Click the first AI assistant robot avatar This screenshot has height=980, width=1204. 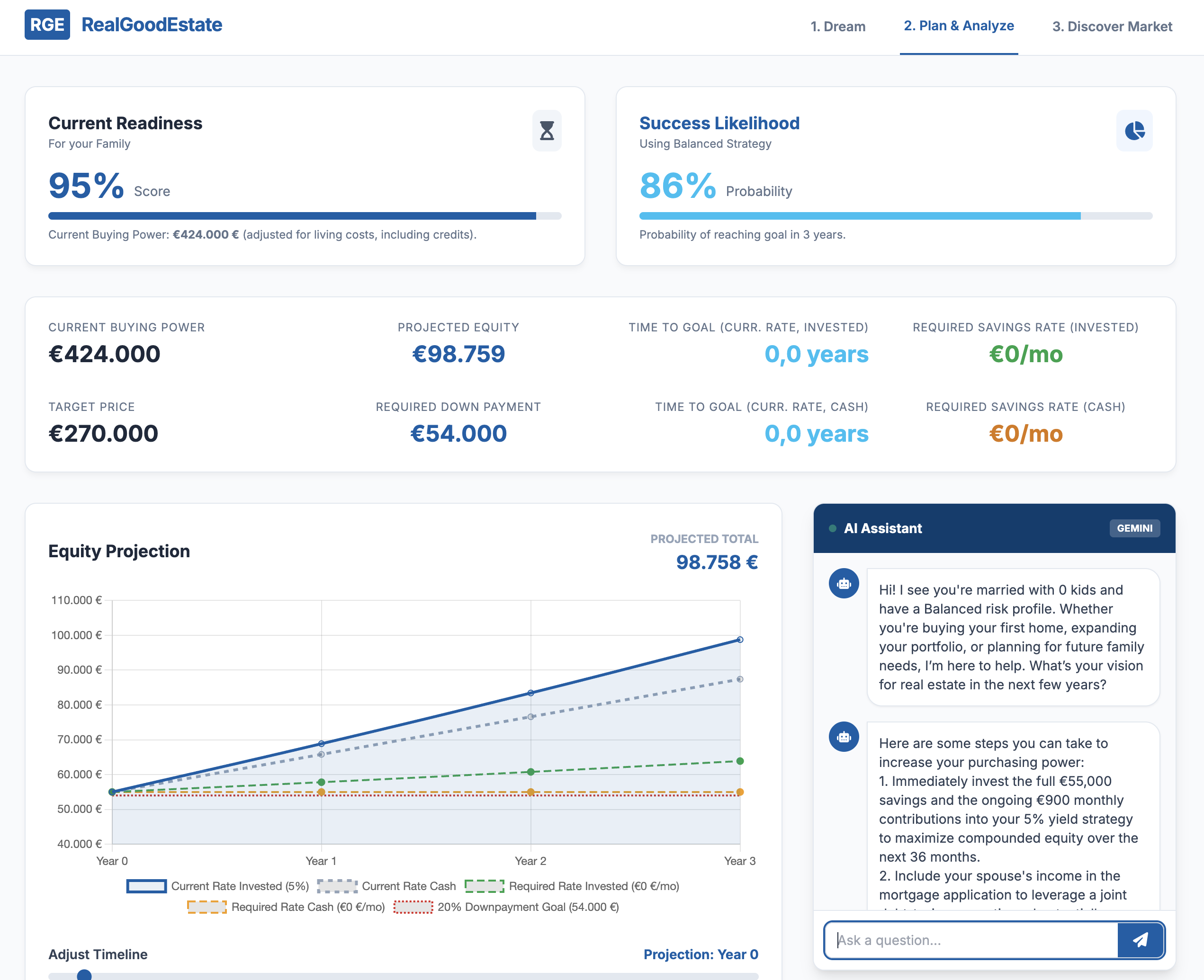click(x=844, y=584)
